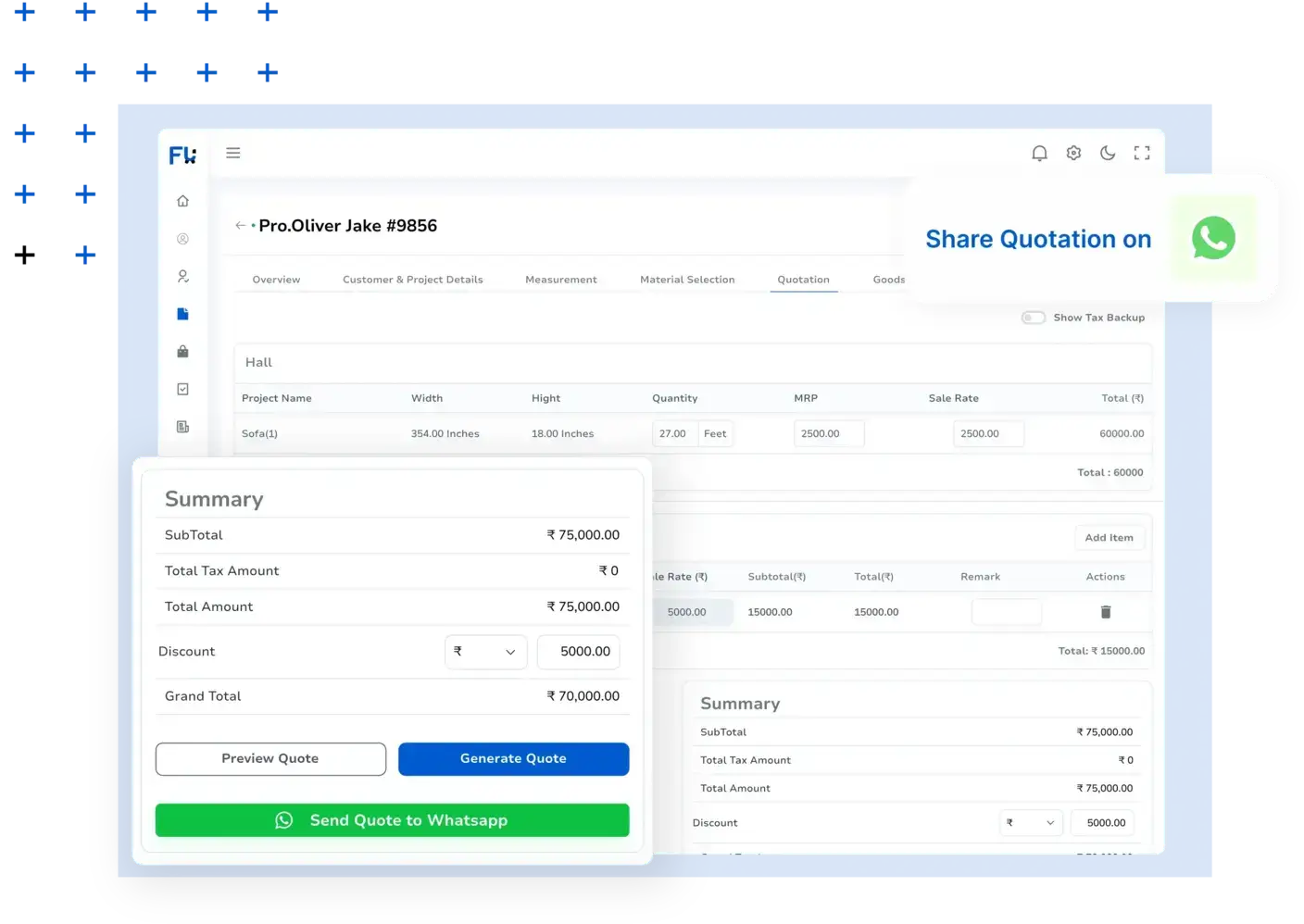Image resolution: width=1304 pixels, height=924 pixels.
Task: Open settings gear icon
Action: [1073, 153]
